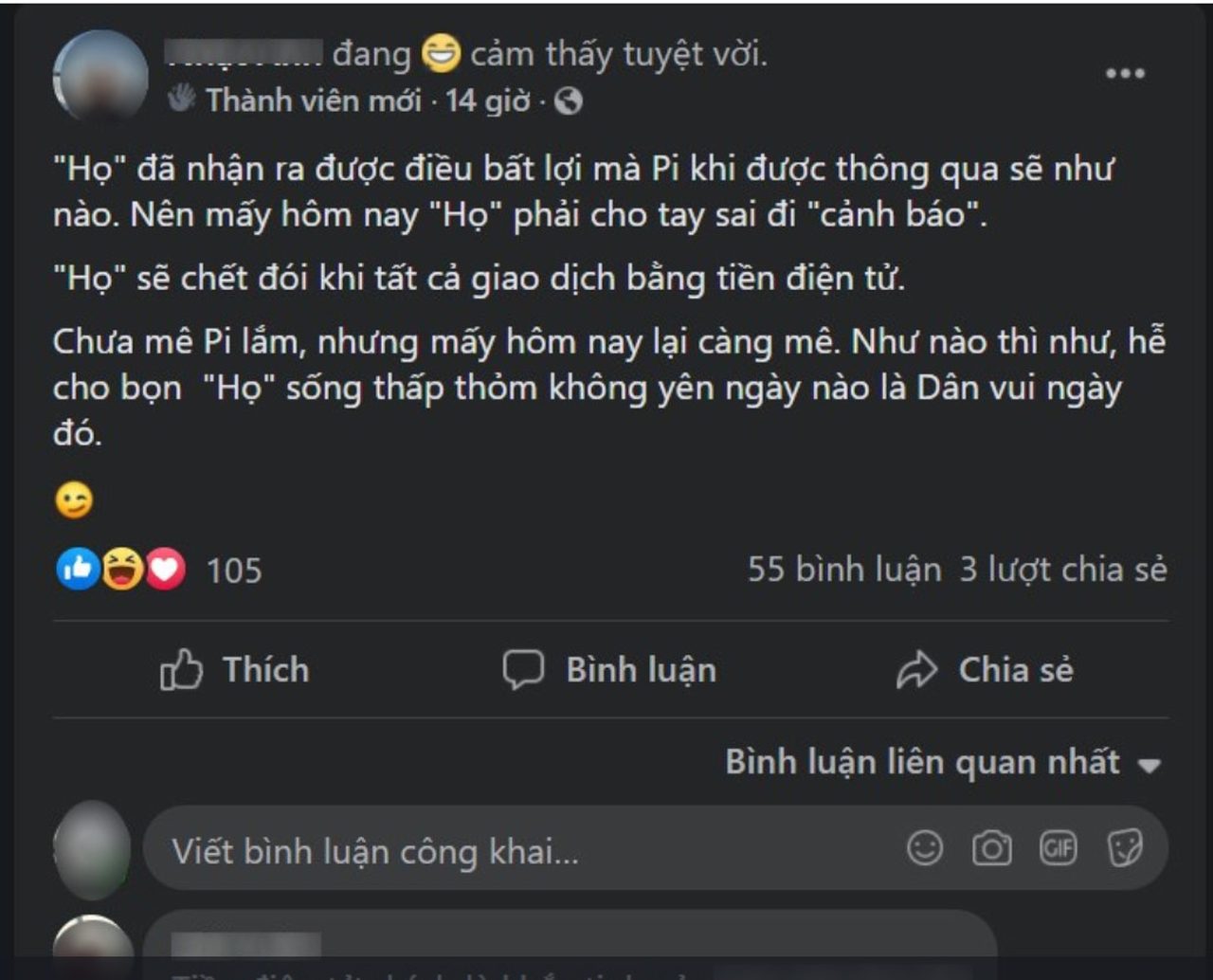The image size is (1213, 980).
Task: Open the 3 lượt chia sẻ link
Action: point(1063,570)
